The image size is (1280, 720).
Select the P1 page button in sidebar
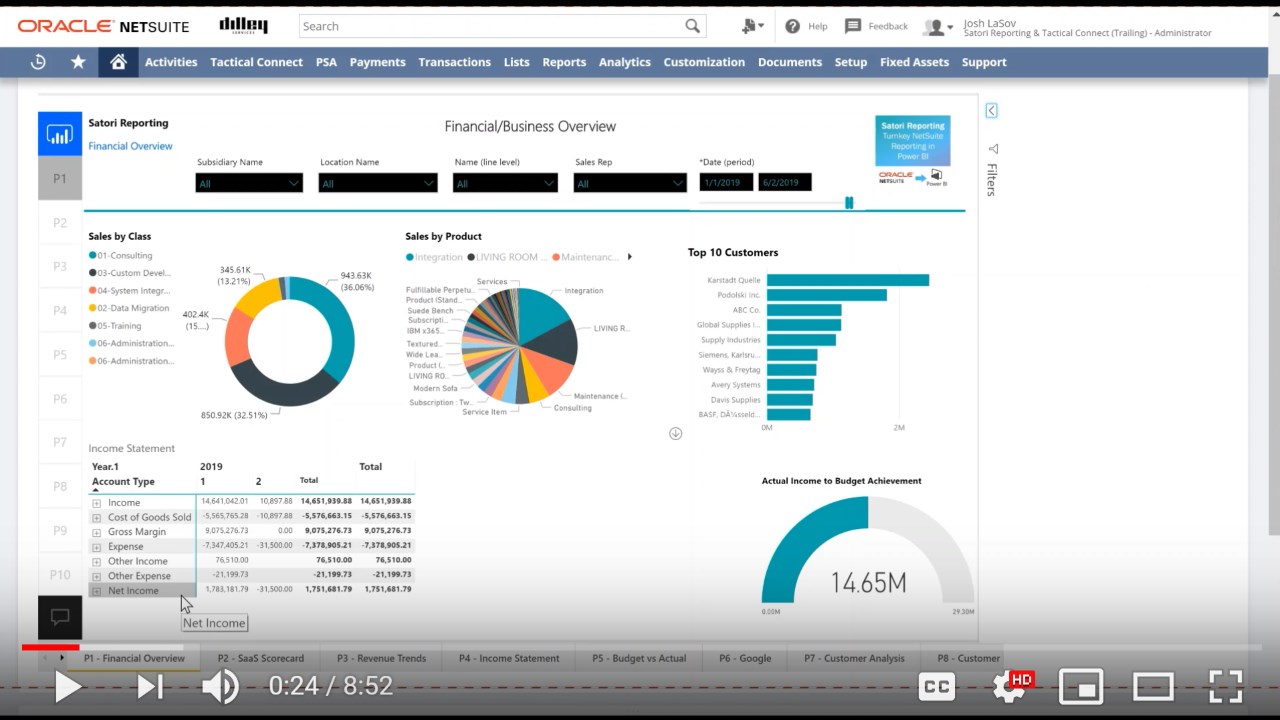point(60,178)
